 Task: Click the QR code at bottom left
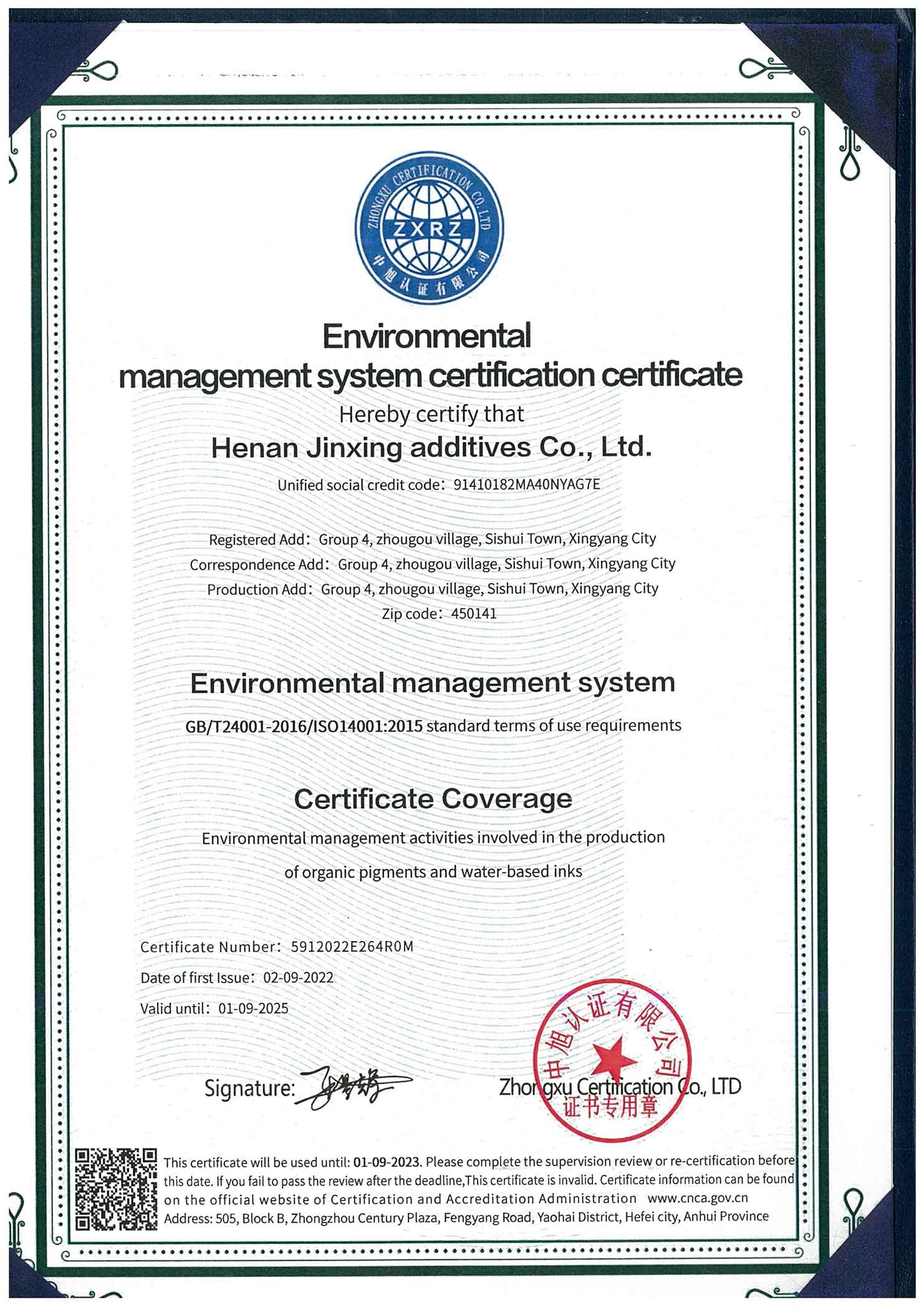(x=116, y=1190)
